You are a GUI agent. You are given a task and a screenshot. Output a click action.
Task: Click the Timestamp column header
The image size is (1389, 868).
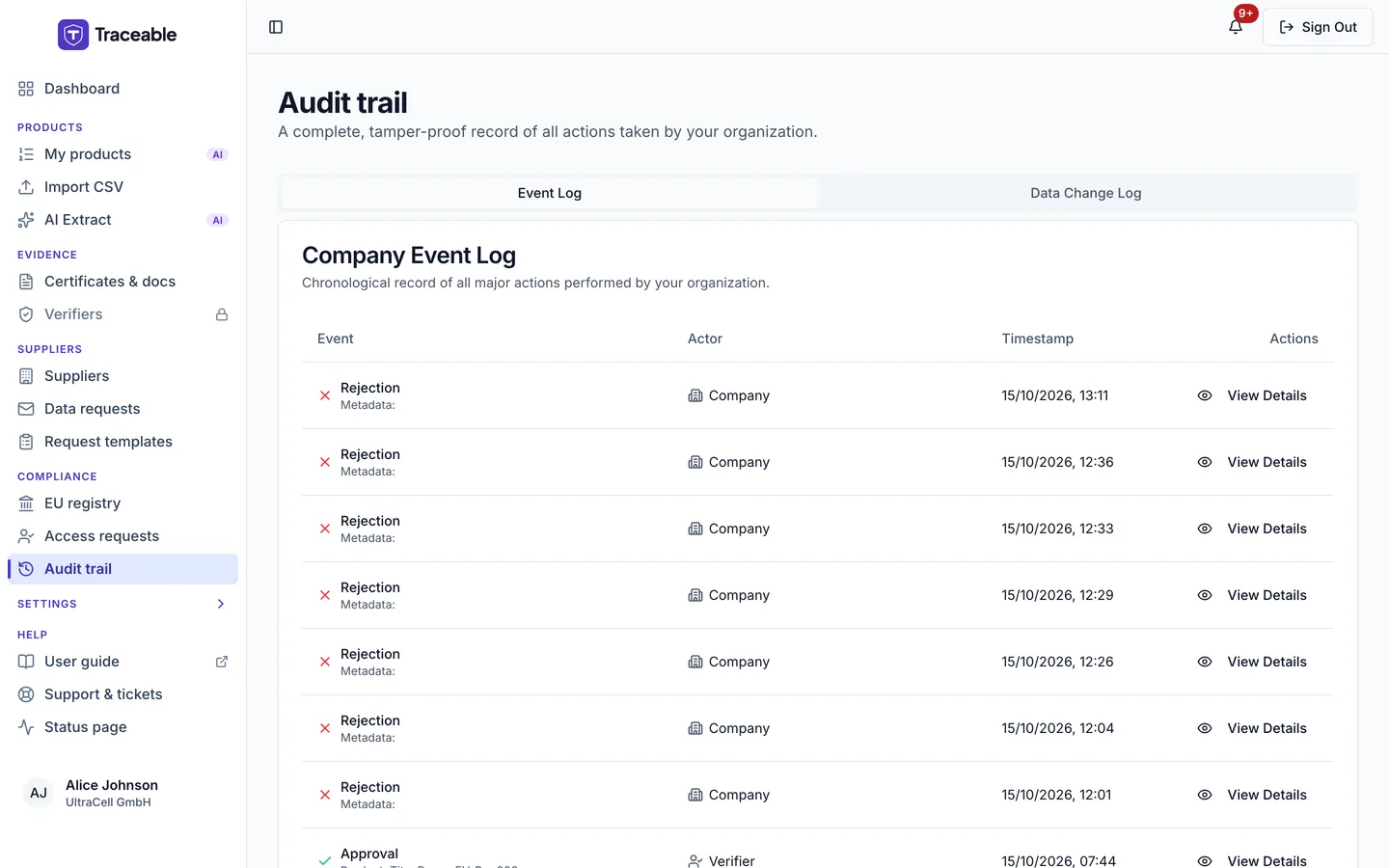point(1038,339)
